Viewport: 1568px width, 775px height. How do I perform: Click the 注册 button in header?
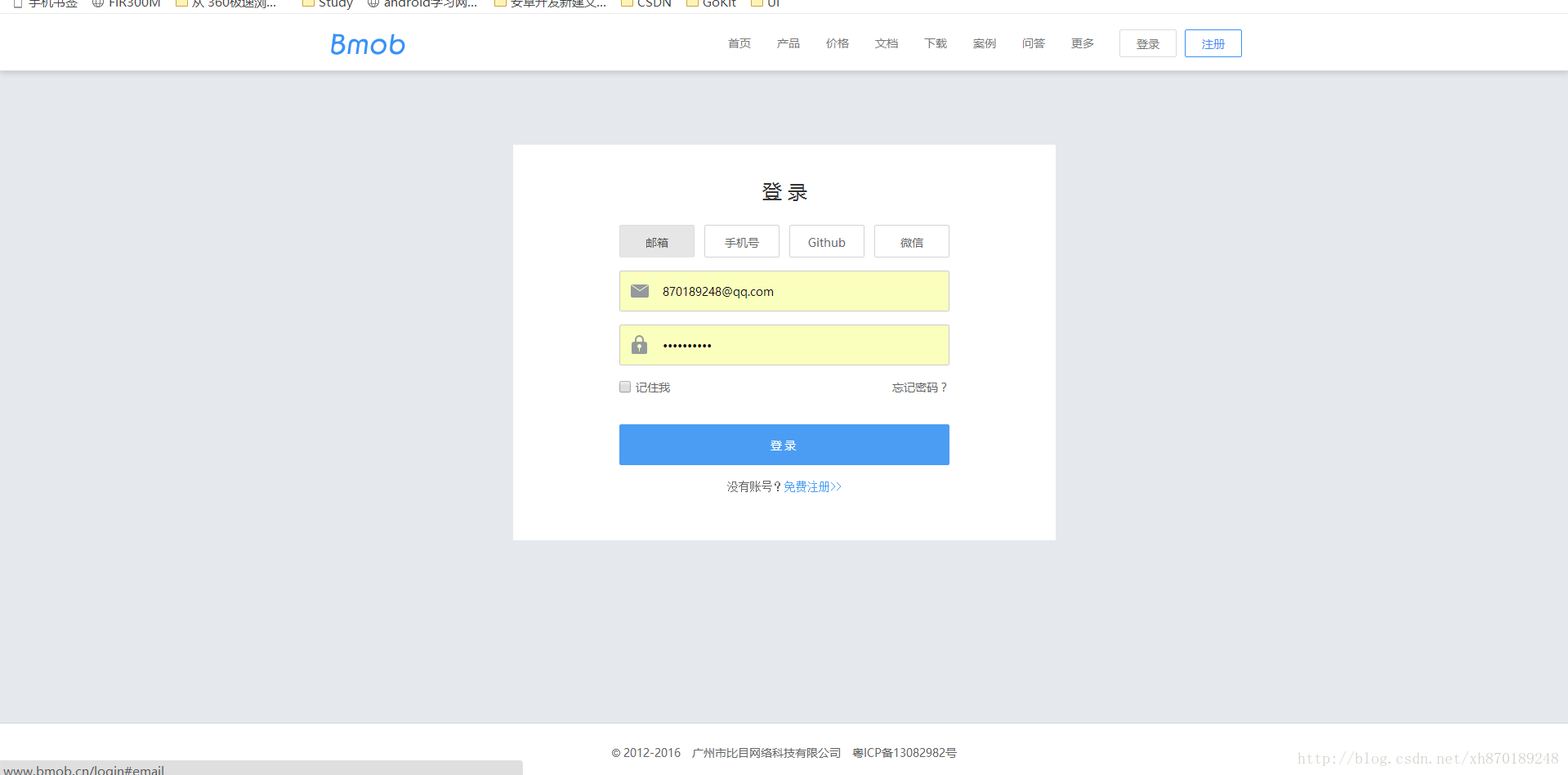click(1213, 43)
